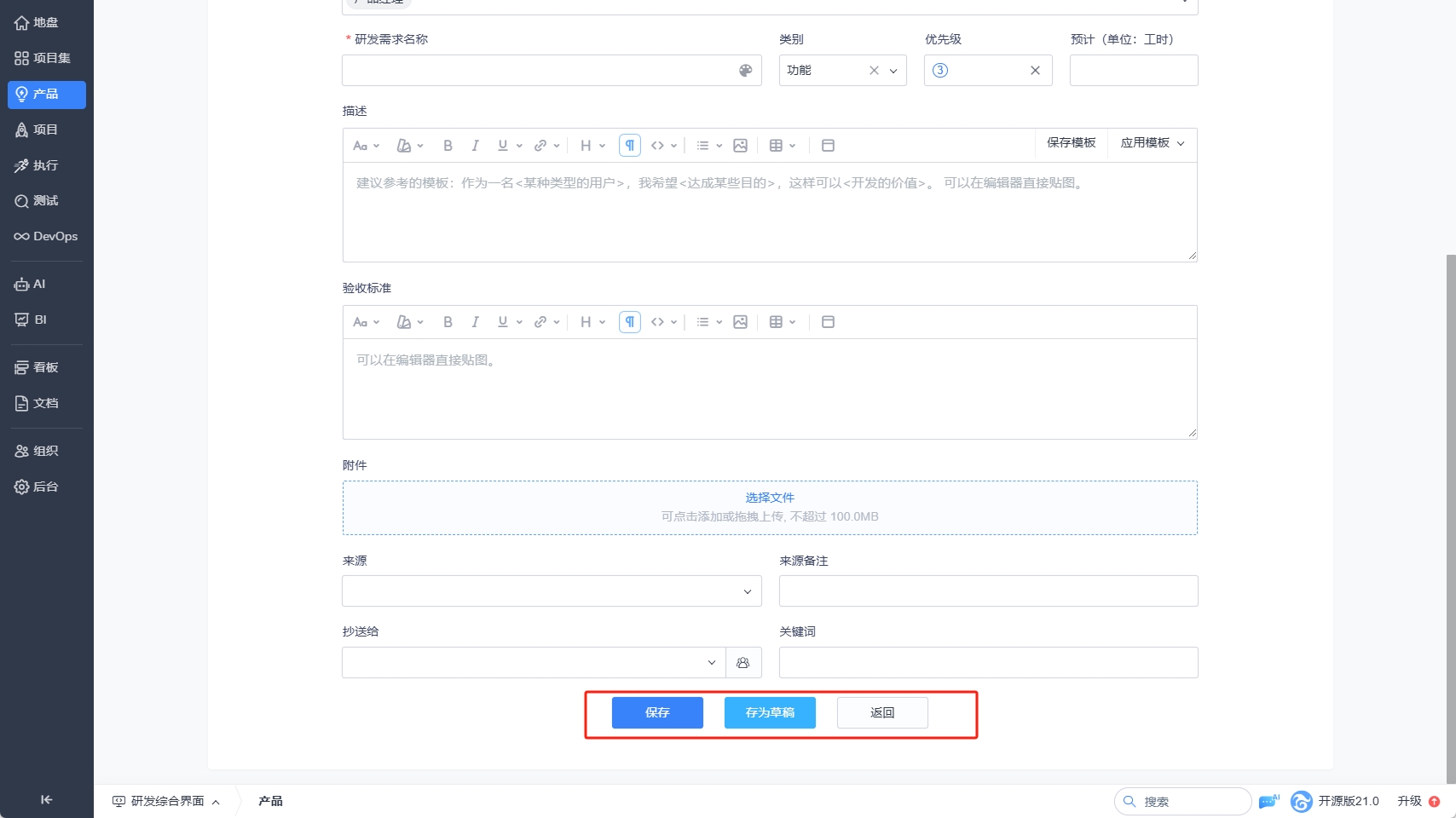Click the user select icon beside 抄送给
1456x818 pixels.
pyautogui.click(x=743, y=663)
